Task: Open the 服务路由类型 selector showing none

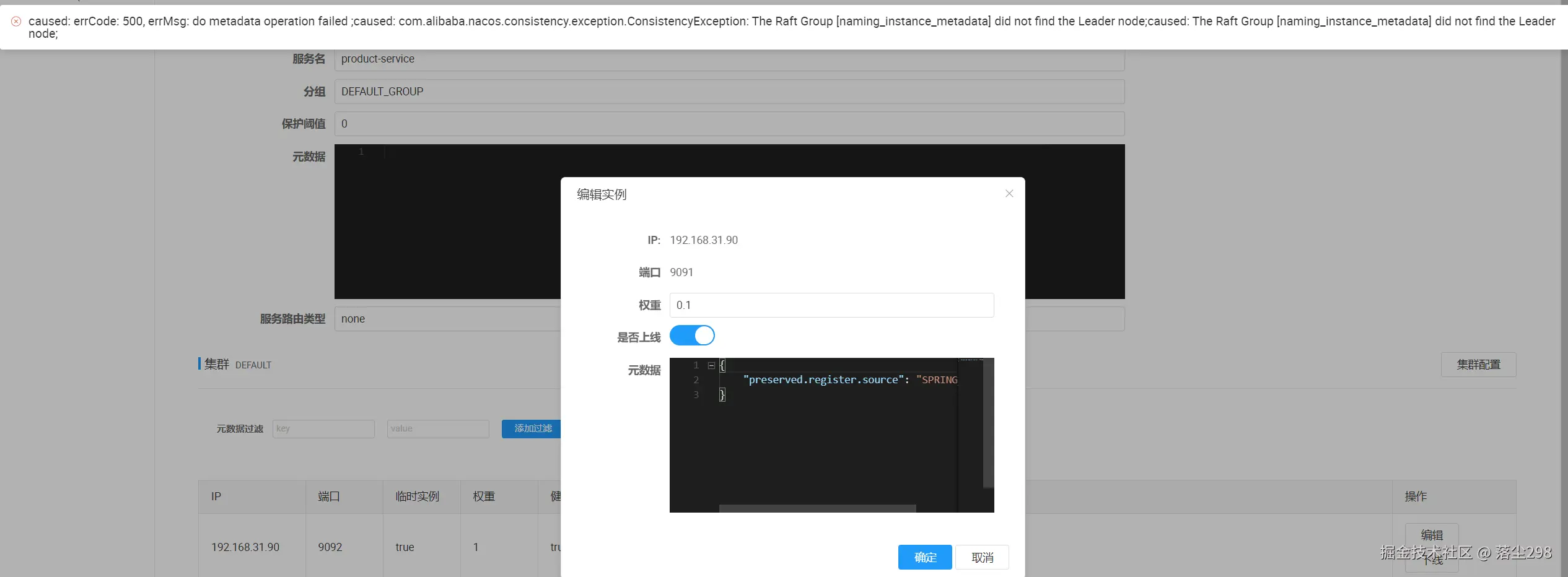Action: [729, 319]
